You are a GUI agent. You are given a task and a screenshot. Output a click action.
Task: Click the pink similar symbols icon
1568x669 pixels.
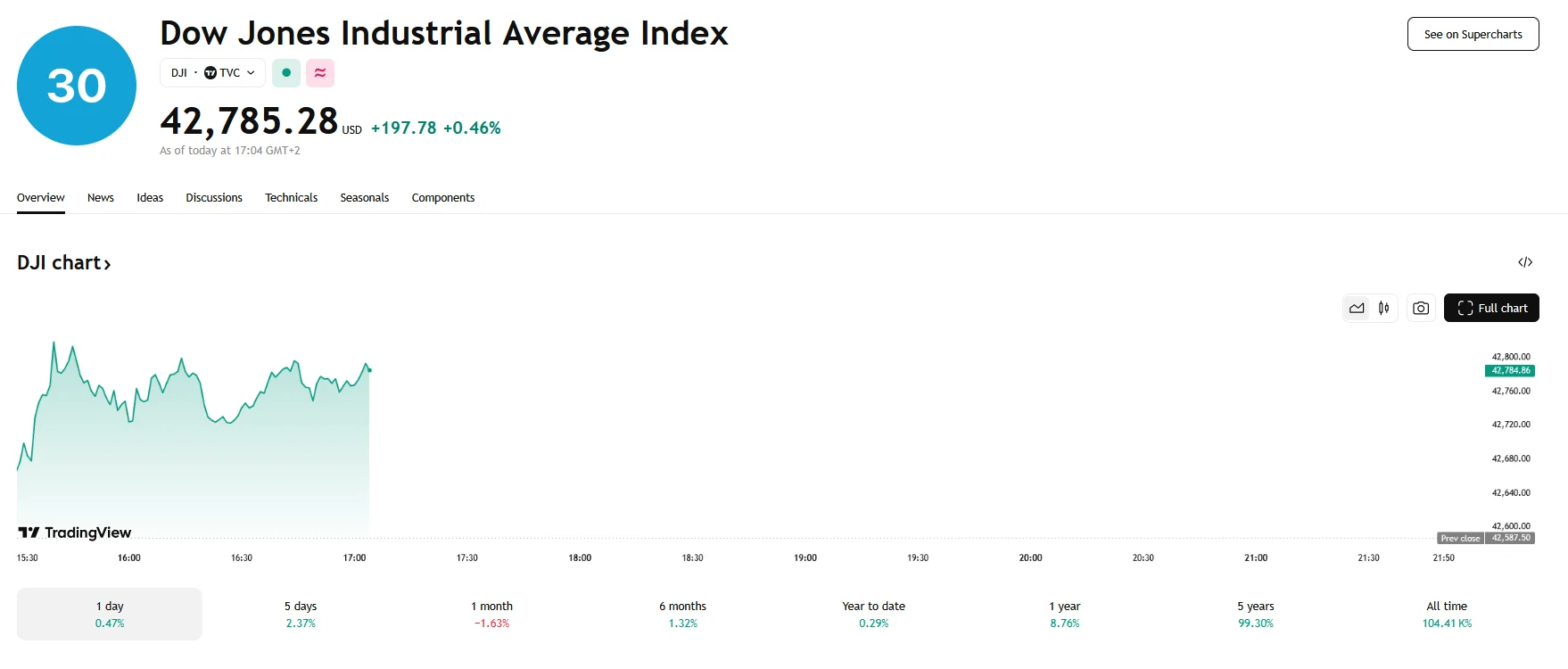[320, 73]
